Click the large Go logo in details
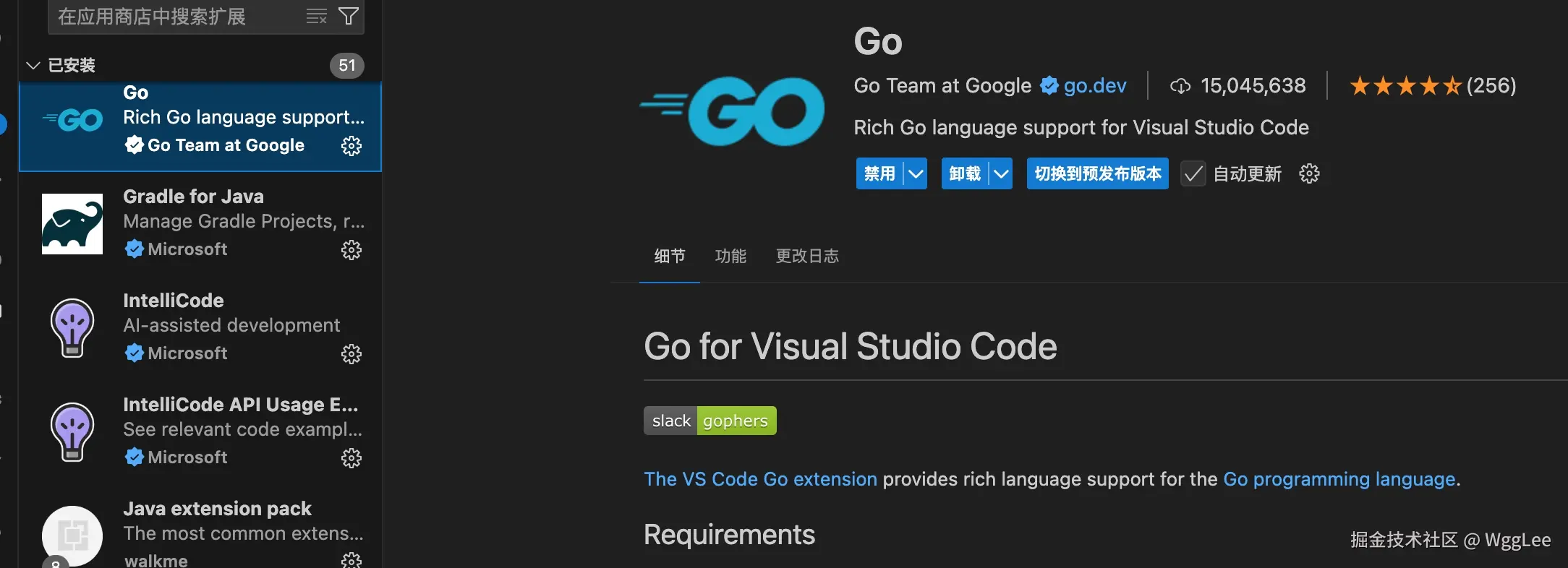Viewport: 1568px width, 568px height. click(x=732, y=112)
